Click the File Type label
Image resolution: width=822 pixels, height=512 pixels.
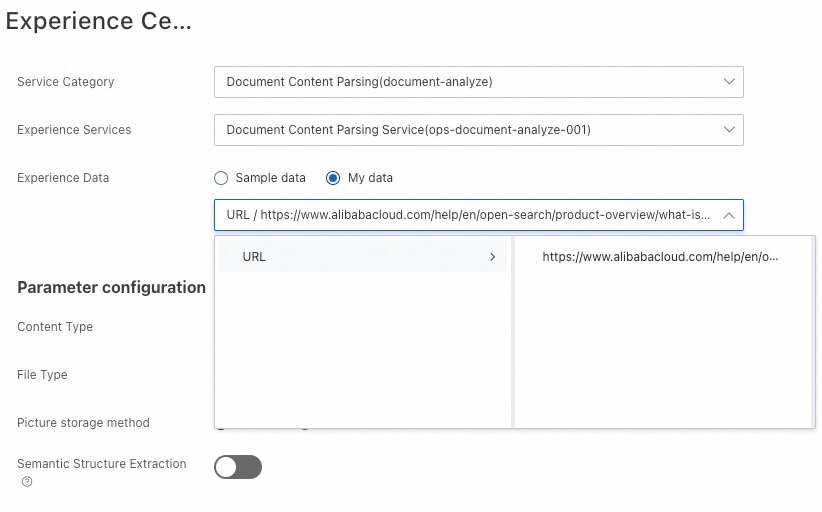pyautogui.click(x=42, y=375)
